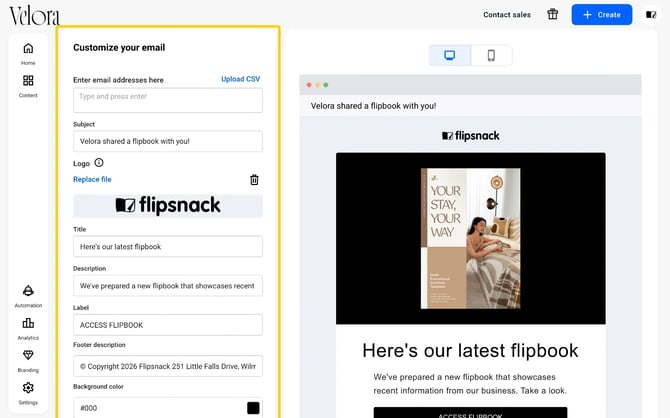Switch to mobile preview
Viewport: 670px width, 418px height.
point(491,55)
